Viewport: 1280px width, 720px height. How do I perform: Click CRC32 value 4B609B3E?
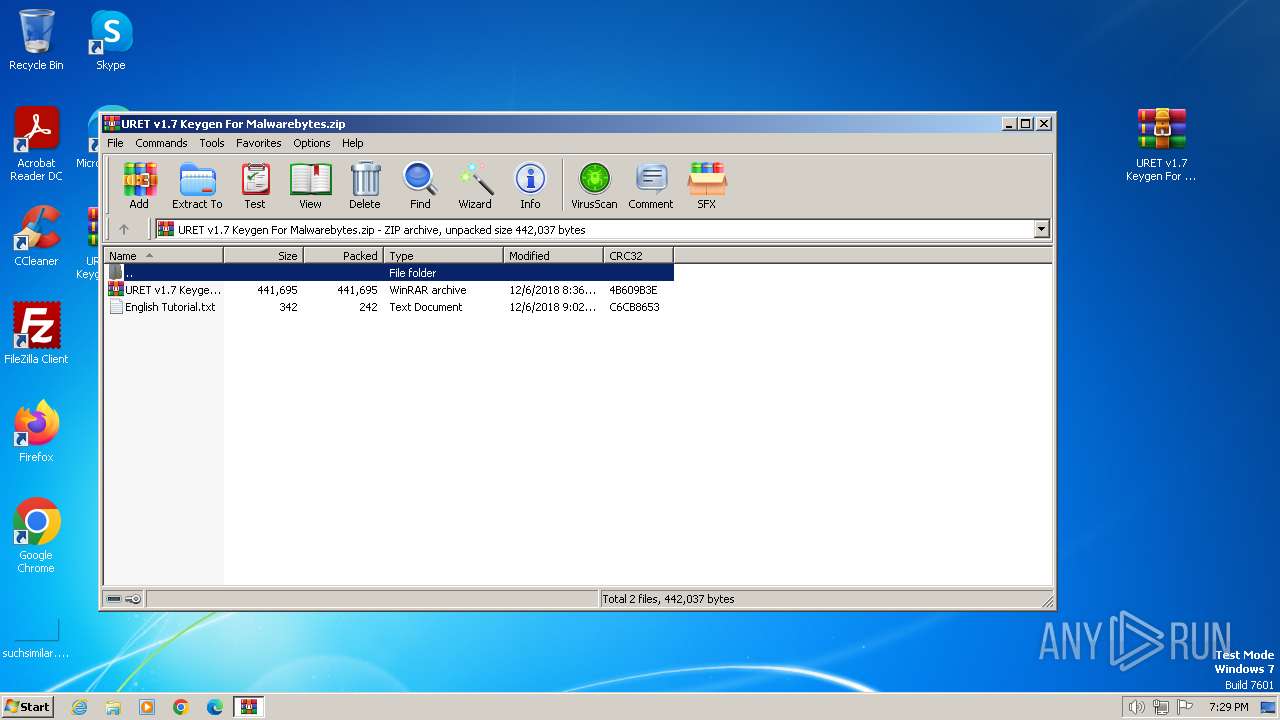[633, 290]
